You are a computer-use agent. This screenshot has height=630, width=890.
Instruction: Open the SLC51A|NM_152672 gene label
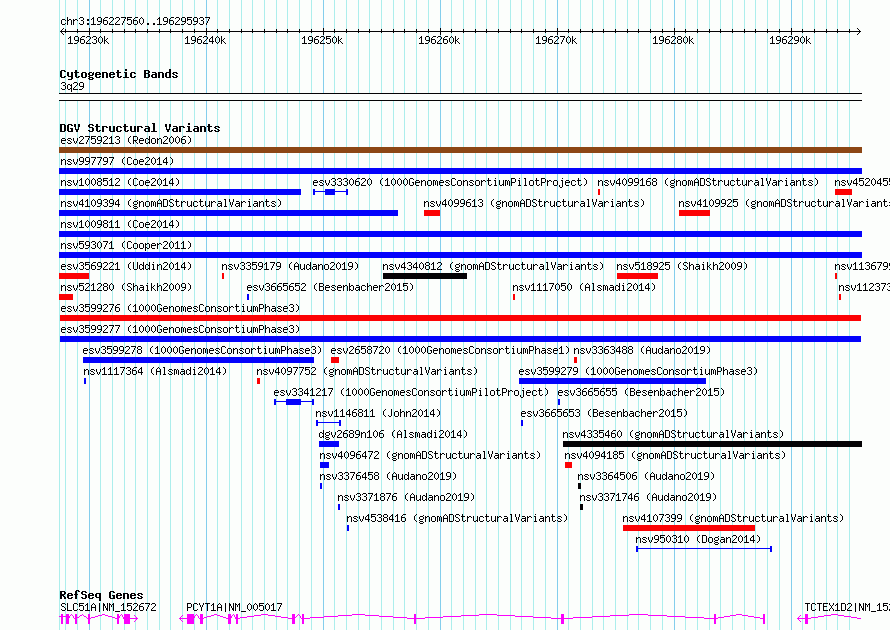(108, 607)
